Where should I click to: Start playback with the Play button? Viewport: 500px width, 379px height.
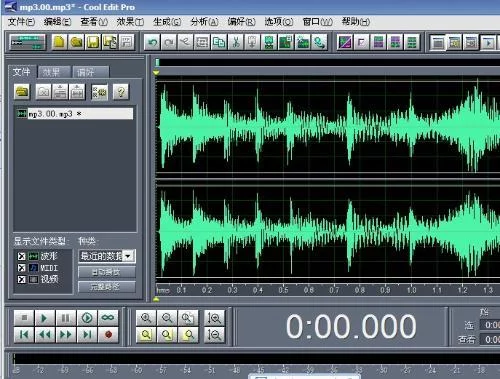[45, 318]
